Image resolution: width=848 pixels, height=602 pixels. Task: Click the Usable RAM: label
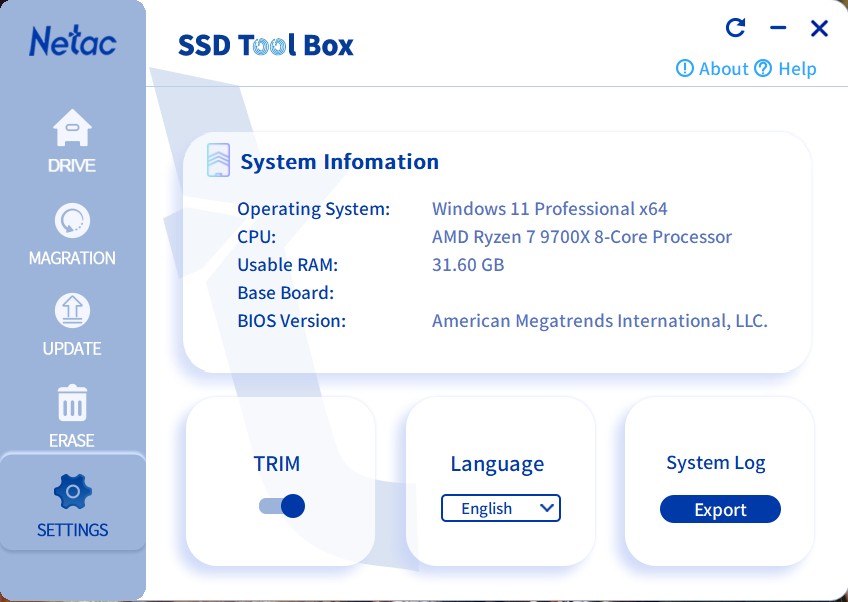coord(288,265)
